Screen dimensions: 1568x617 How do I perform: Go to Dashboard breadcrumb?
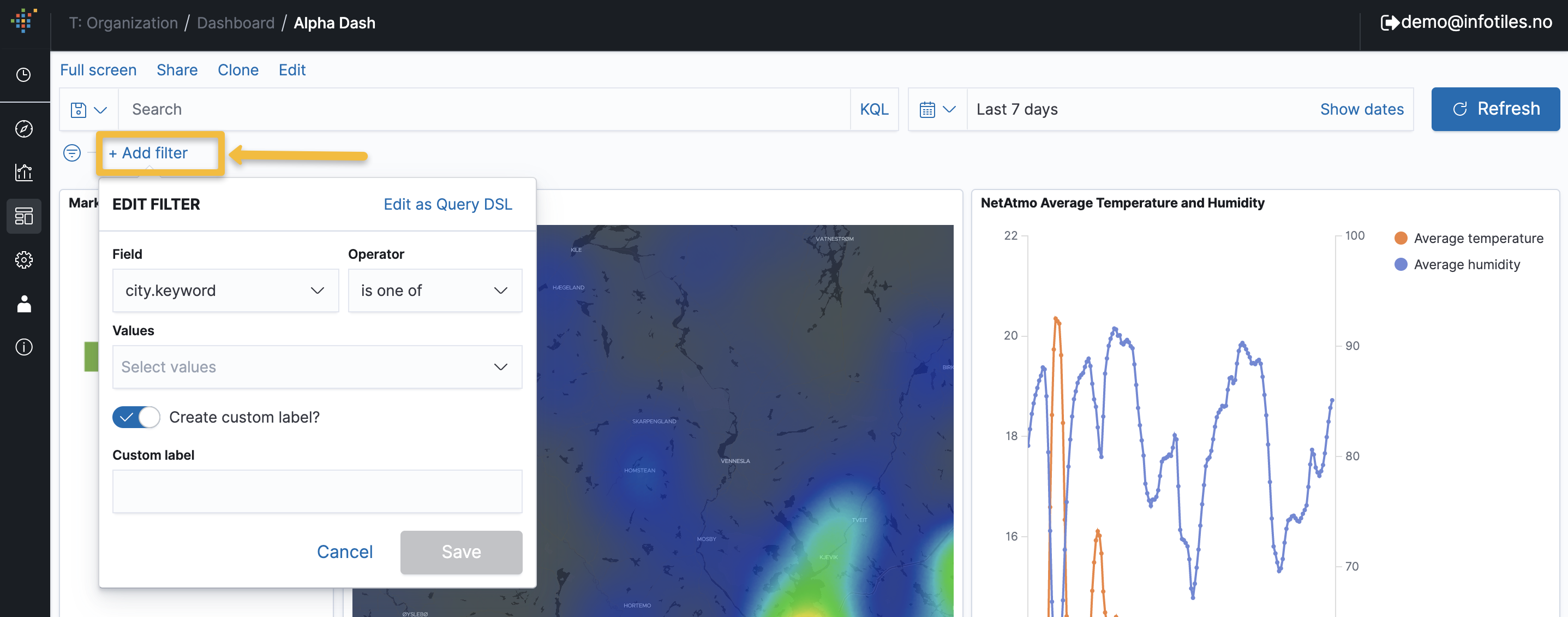point(236,23)
